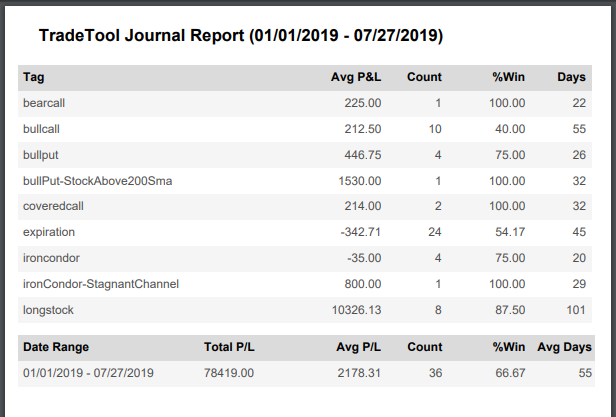Image resolution: width=616 pixels, height=417 pixels.
Task: Click the summary count value 36
Action: coord(435,373)
